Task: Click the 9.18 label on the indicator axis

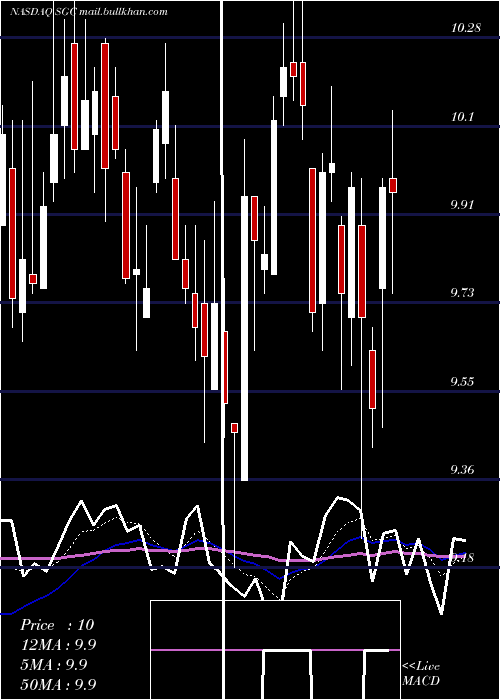Action: click(464, 558)
